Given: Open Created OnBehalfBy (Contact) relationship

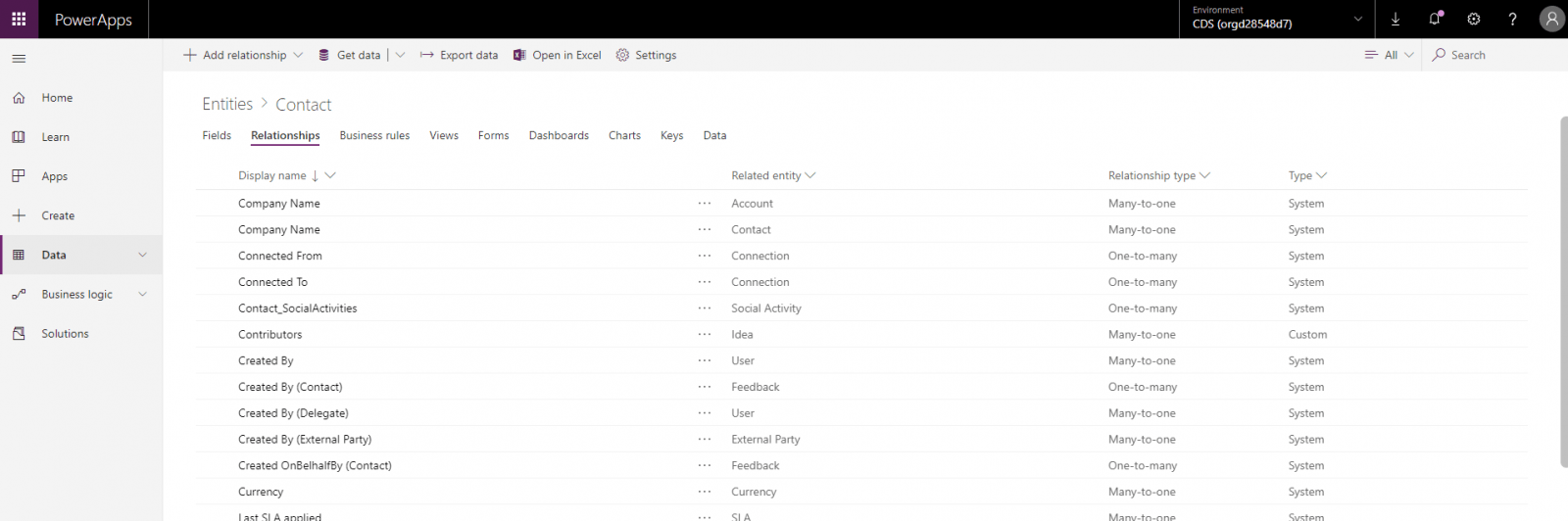Looking at the screenshot, I should pyautogui.click(x=315, y=466).
